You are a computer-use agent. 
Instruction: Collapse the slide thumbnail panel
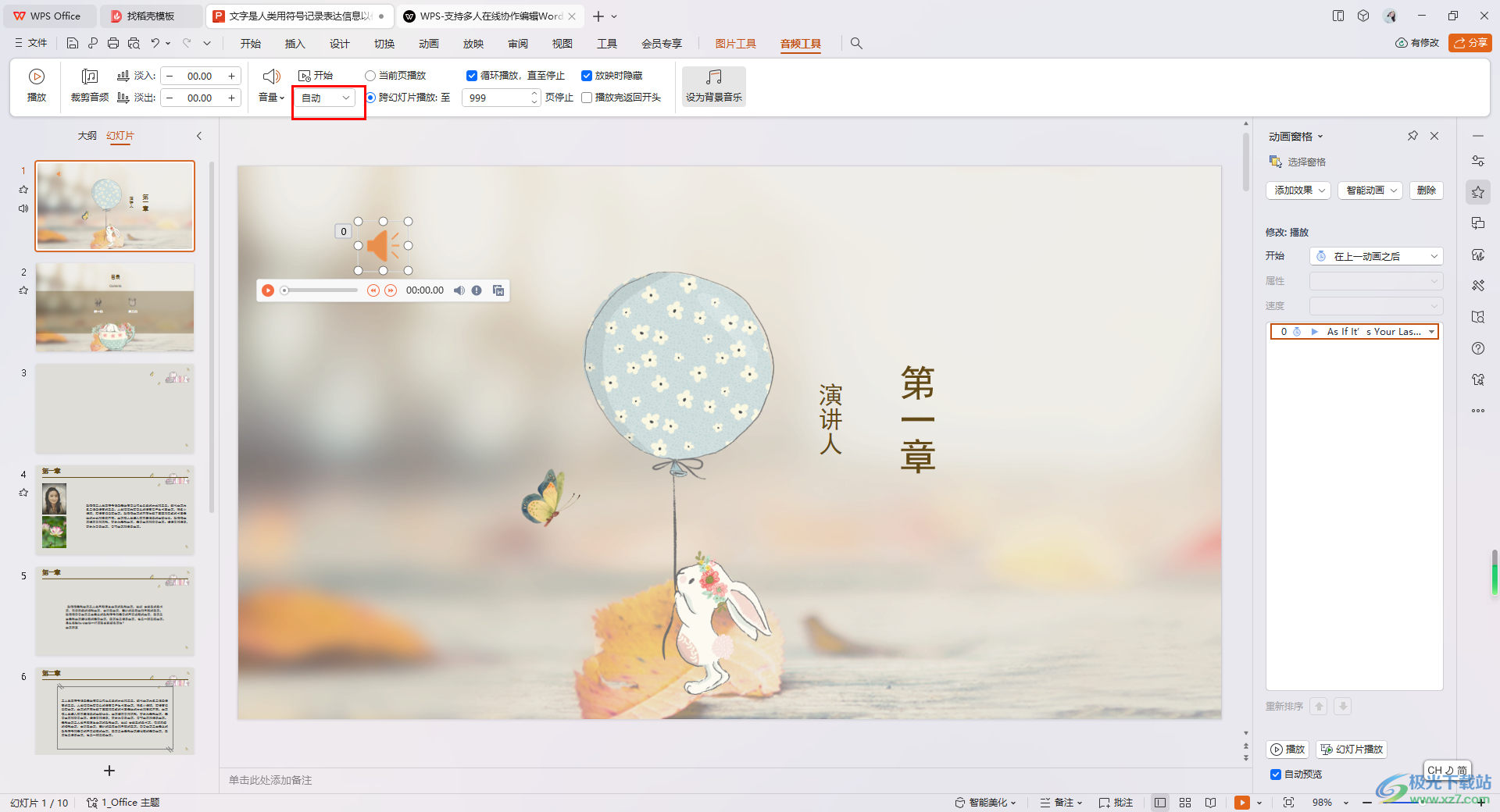[199, 136]
